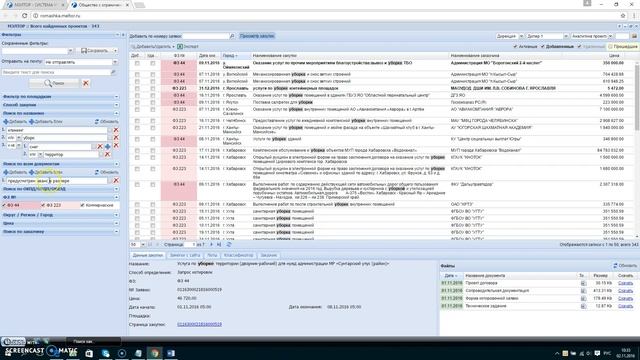640x360 pixels.
Task: Open operator dropdown before 'убор' field
Action: point(18,138)
